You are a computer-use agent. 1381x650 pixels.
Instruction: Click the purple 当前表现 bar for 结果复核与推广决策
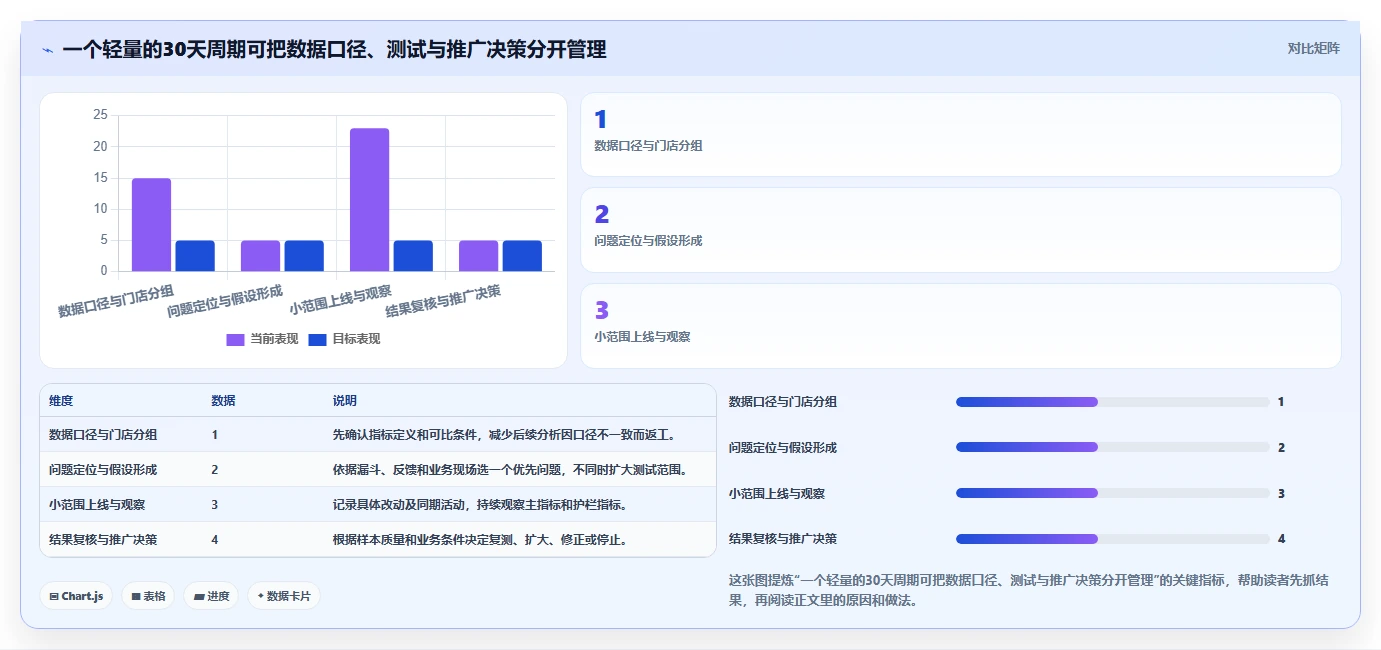point(478,256)
